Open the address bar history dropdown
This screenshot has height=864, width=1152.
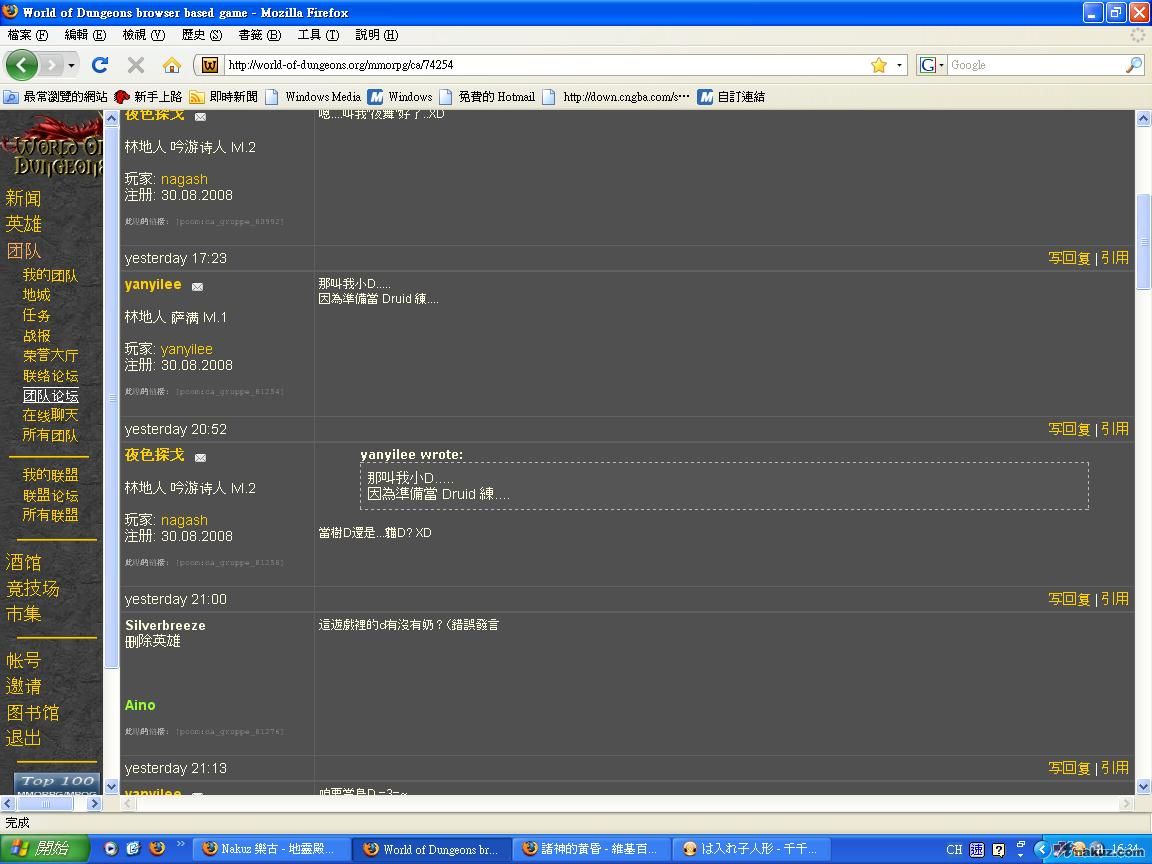899,65
